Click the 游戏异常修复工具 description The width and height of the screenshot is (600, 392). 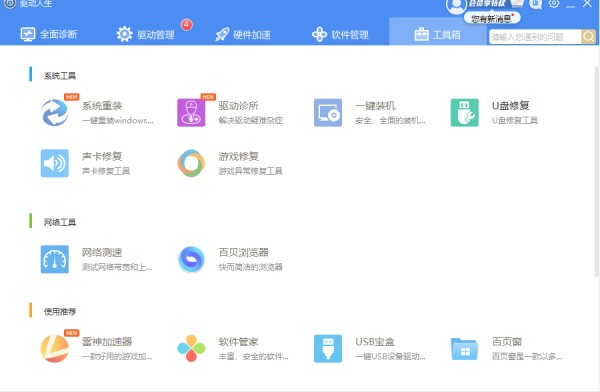pyautogui.click(x=250, y=171)
